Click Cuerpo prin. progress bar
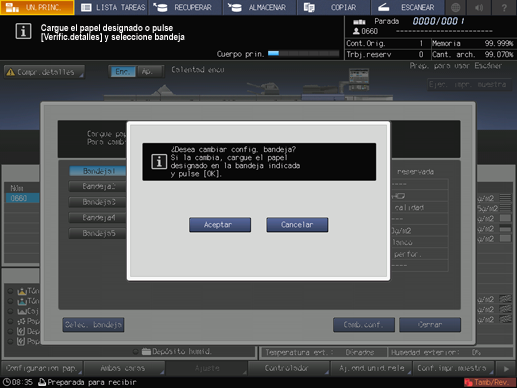The width and height of the screenshot is (517, 388). pos(303,53)
